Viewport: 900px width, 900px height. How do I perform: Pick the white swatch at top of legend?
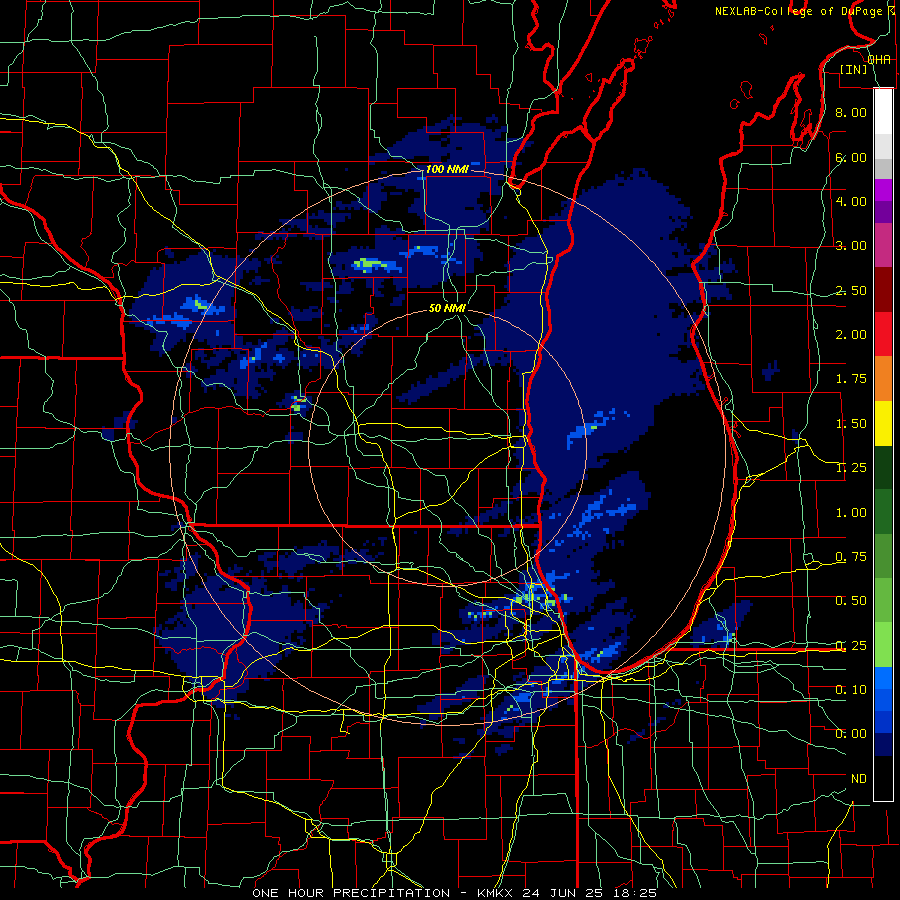pos(883,111)
